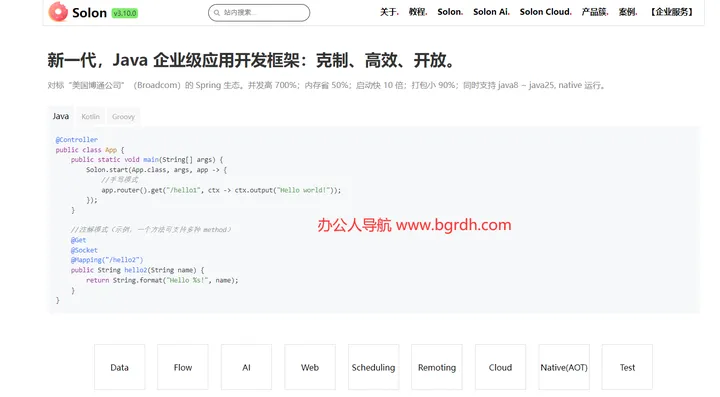Click the @Get annotation in code
The width and height of the screenshot is (720, 397).
[79, 240]
